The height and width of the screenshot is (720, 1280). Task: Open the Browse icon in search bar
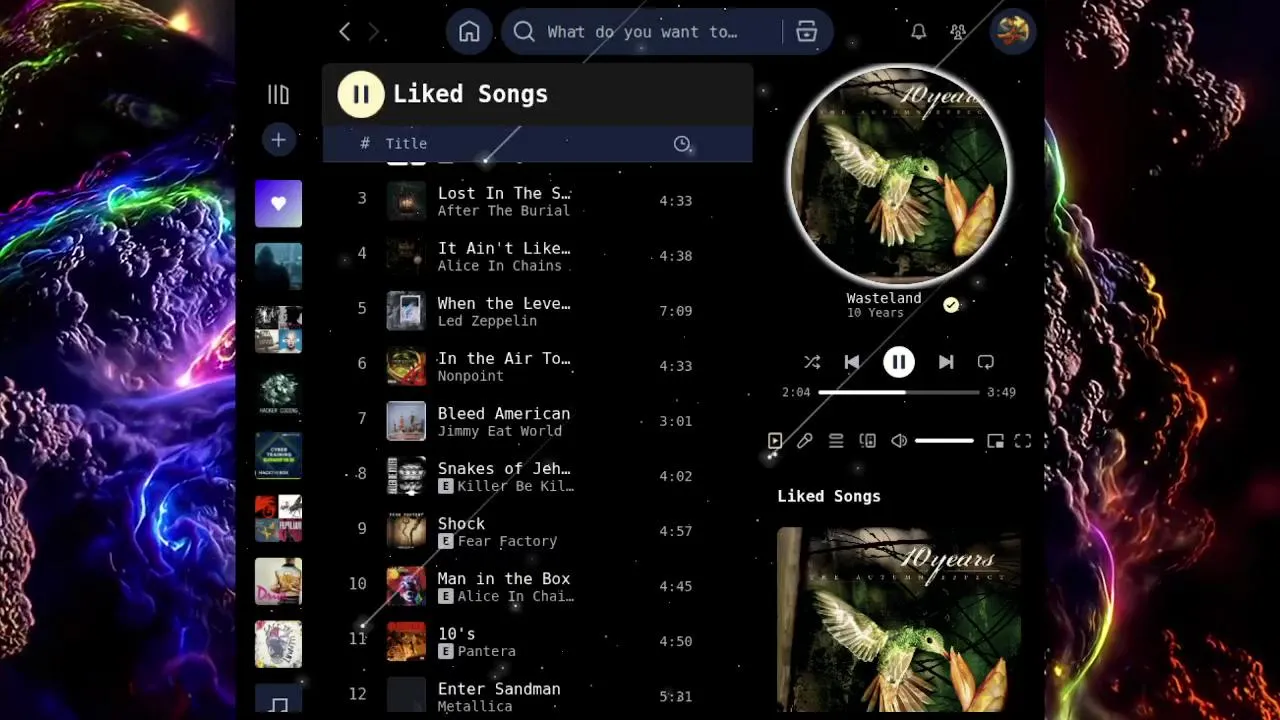[807, 32]
